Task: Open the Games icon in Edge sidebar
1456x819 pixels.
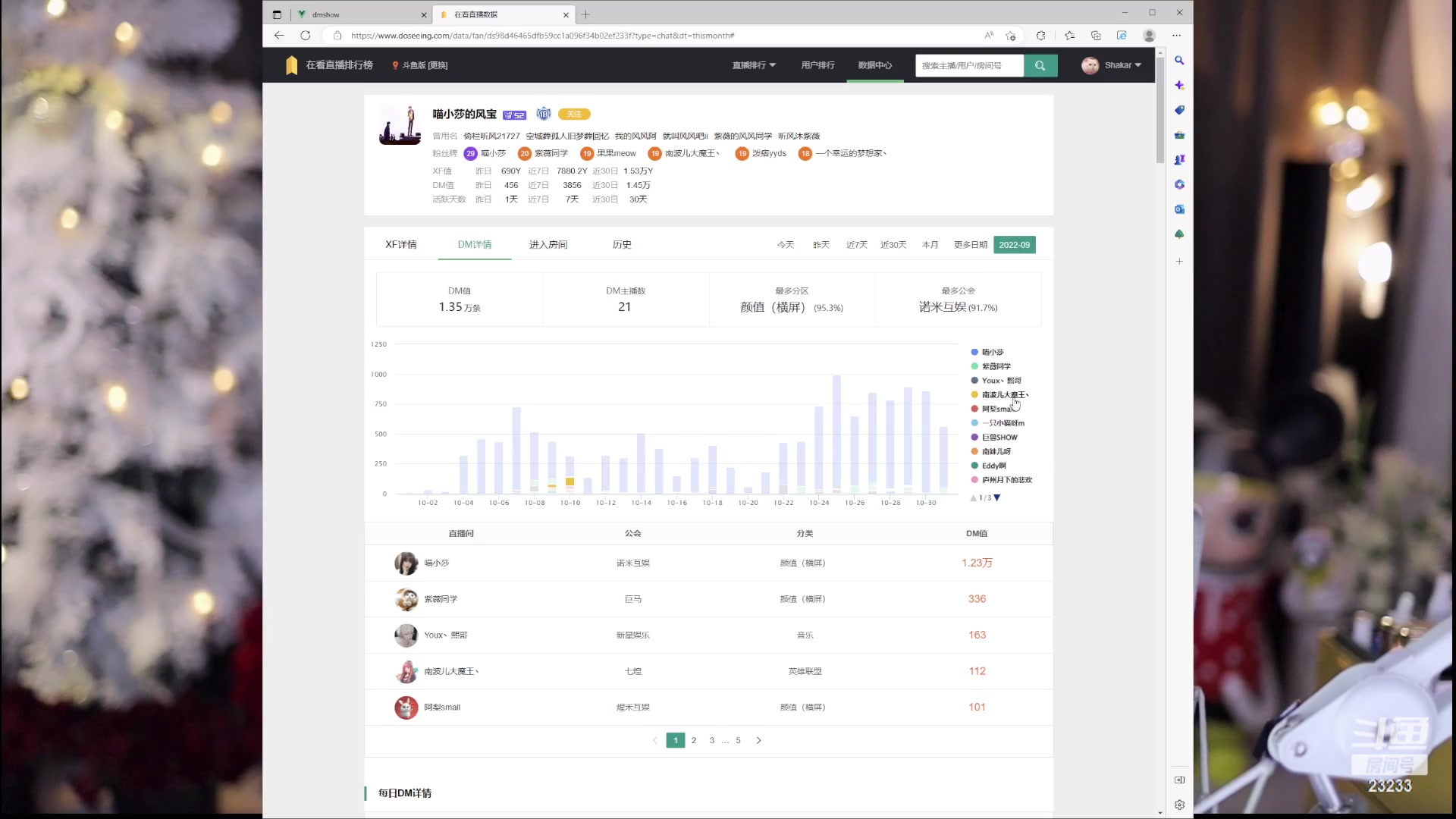Action: (1179, 159)
